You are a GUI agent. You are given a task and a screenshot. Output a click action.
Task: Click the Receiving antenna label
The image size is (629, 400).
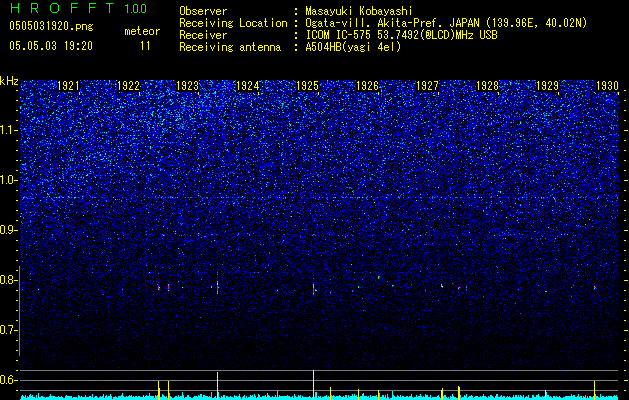230,47
